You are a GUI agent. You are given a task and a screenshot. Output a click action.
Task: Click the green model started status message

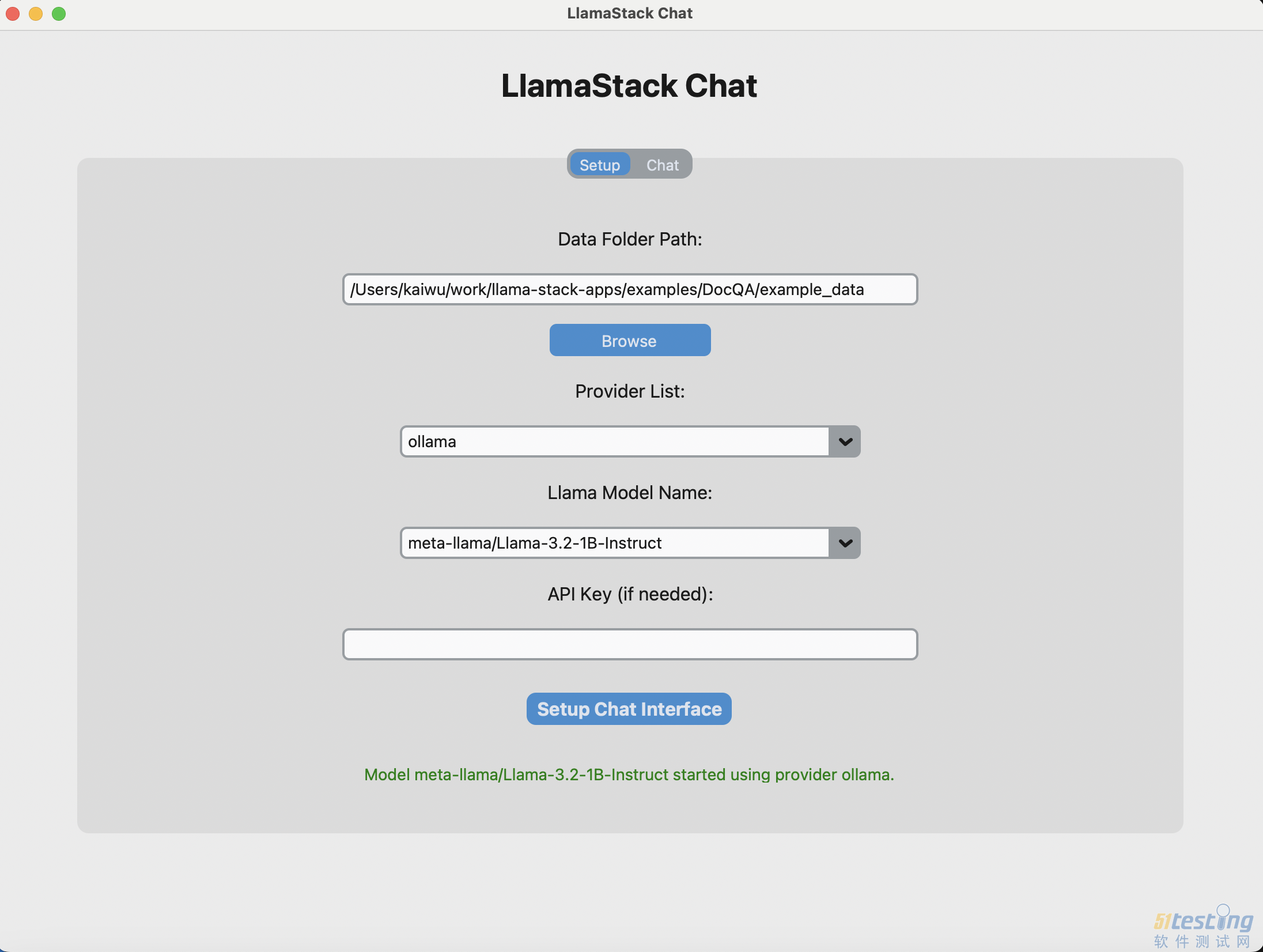(x=629, y=775)
